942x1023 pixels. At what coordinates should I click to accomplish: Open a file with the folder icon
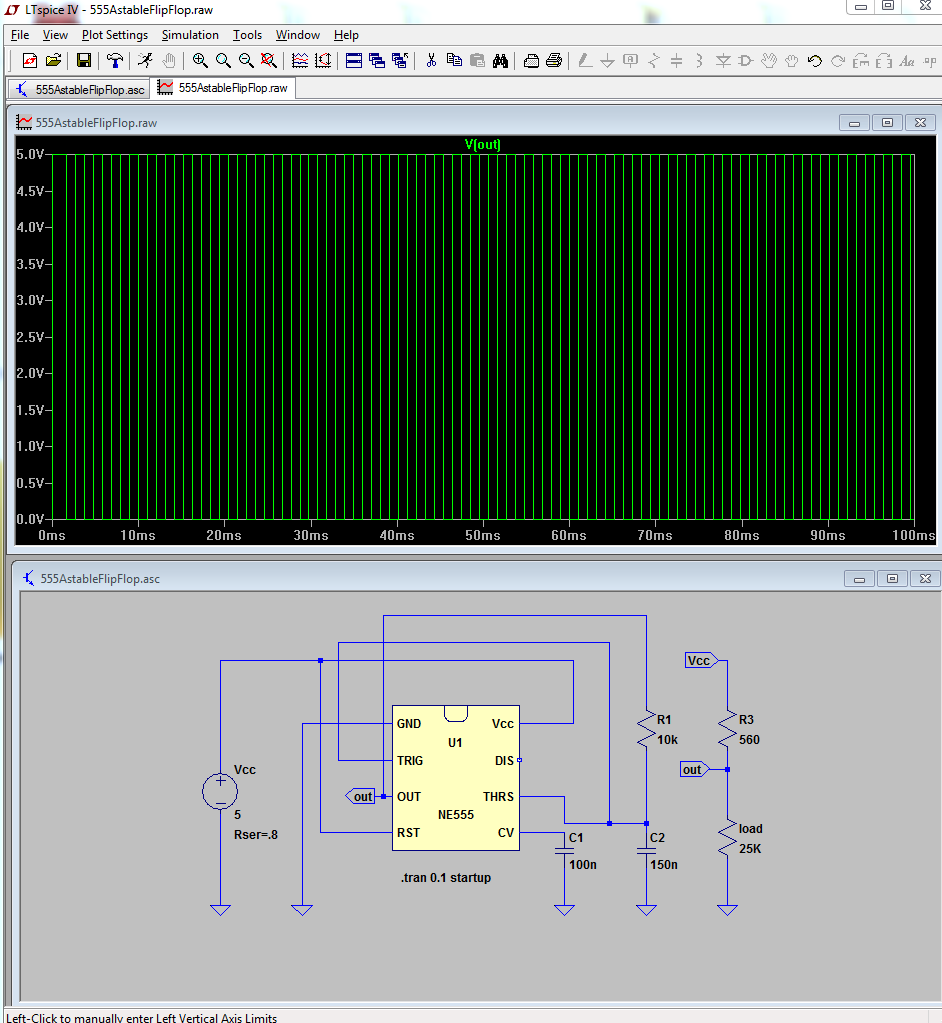point(54,61)
